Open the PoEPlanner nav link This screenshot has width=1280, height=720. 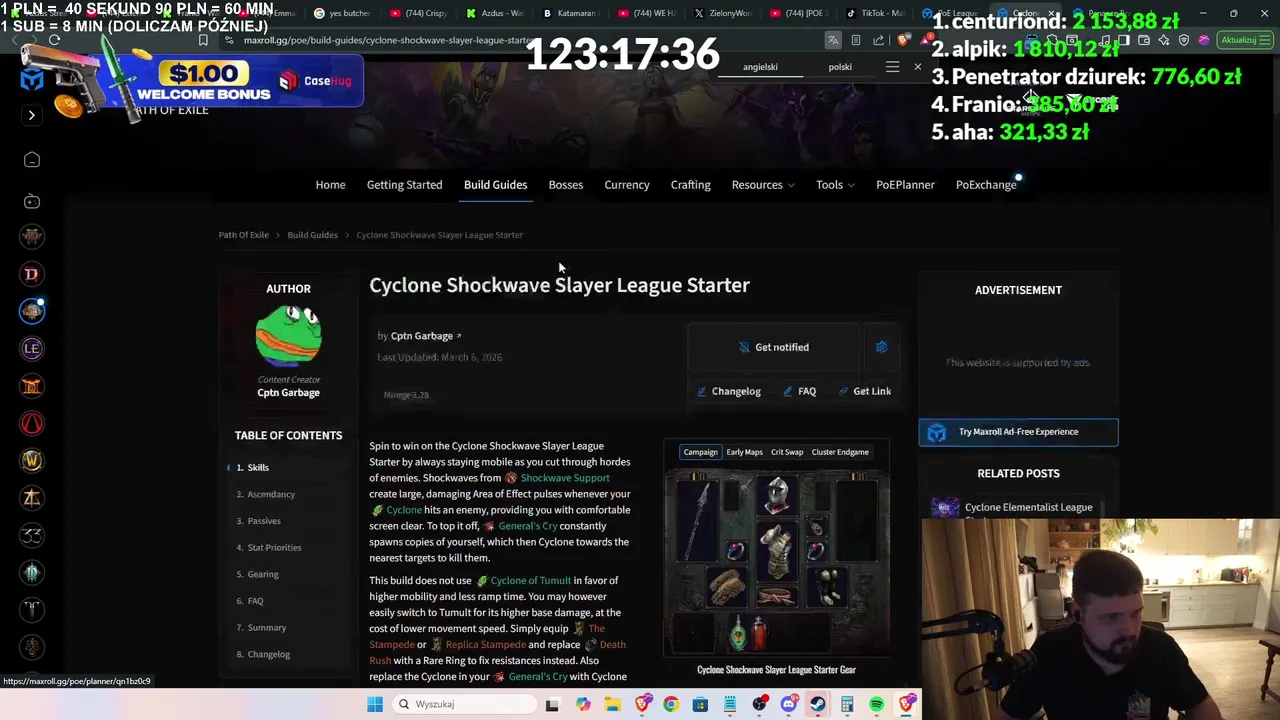(905, 185)
